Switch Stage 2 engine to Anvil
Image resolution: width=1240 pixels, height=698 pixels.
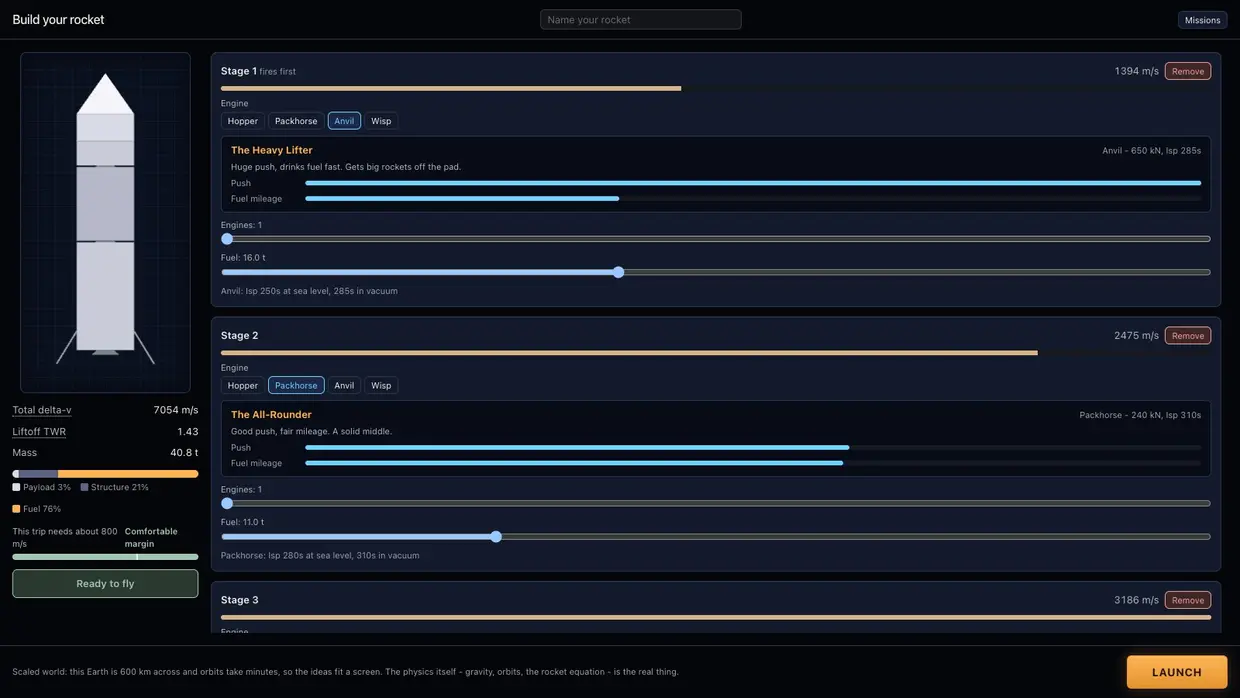tap(344, 385)
